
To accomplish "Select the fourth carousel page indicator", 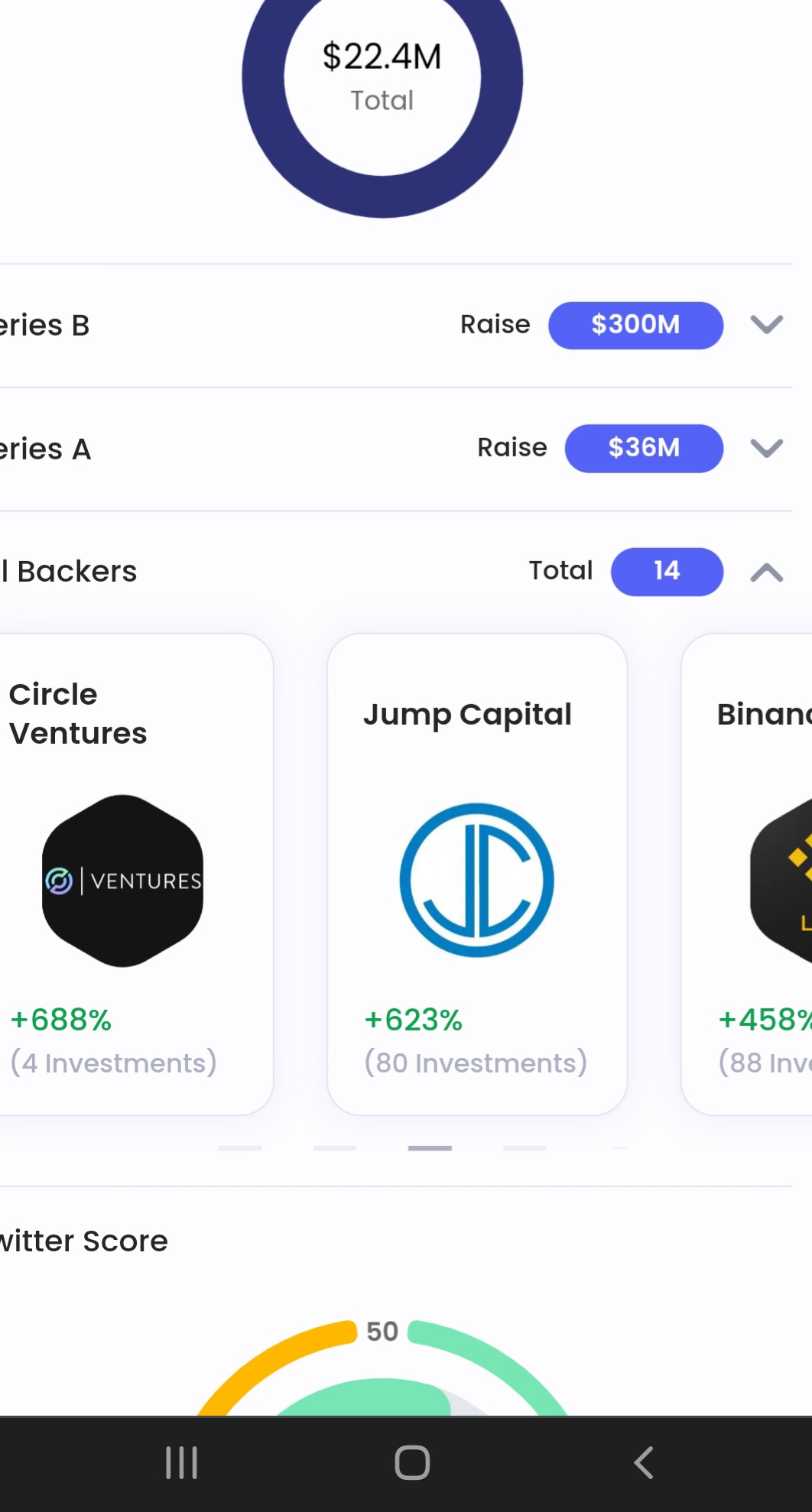I will (525, 1148).
